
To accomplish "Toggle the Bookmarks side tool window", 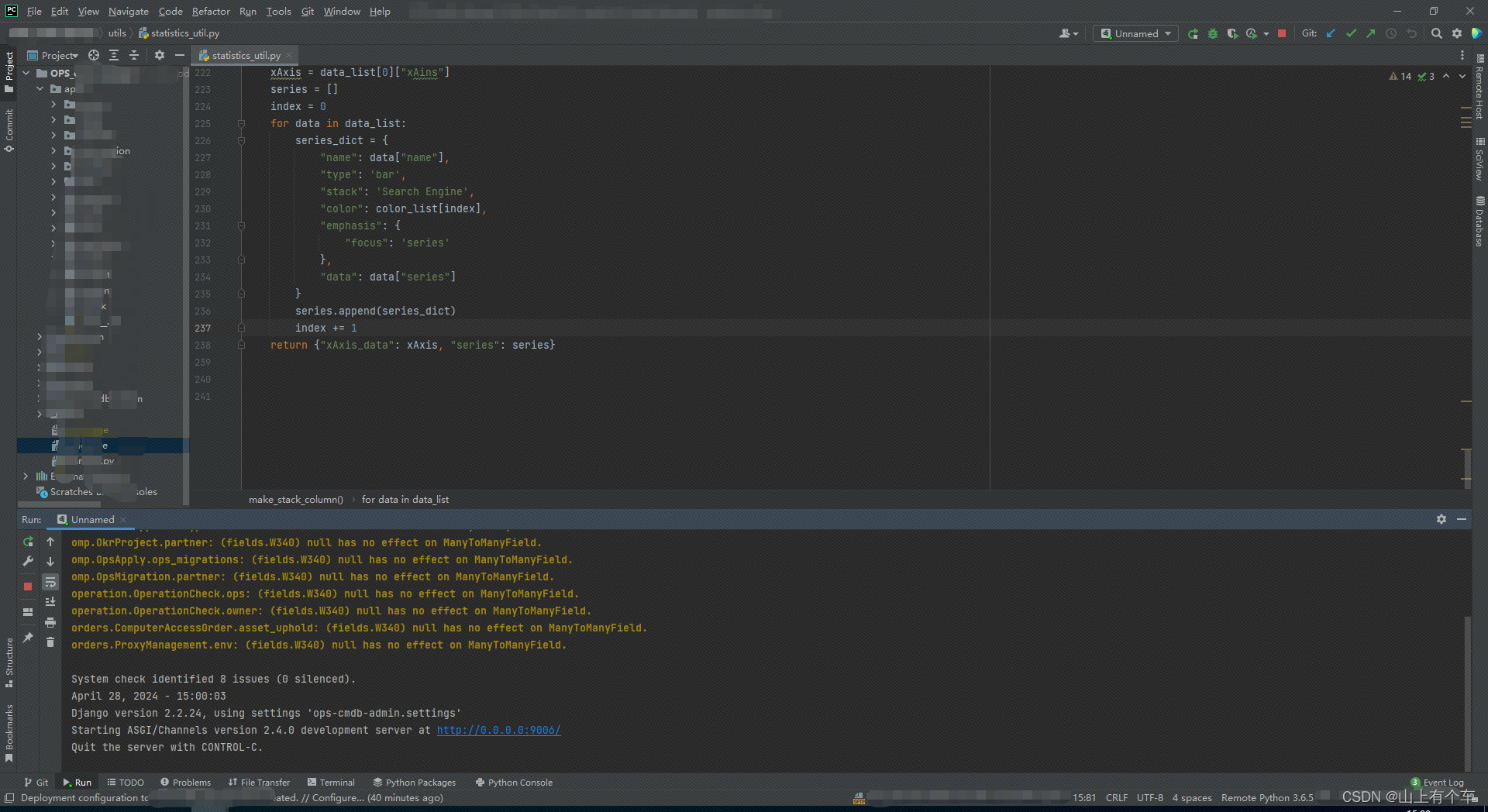I will tap(9, 733).
